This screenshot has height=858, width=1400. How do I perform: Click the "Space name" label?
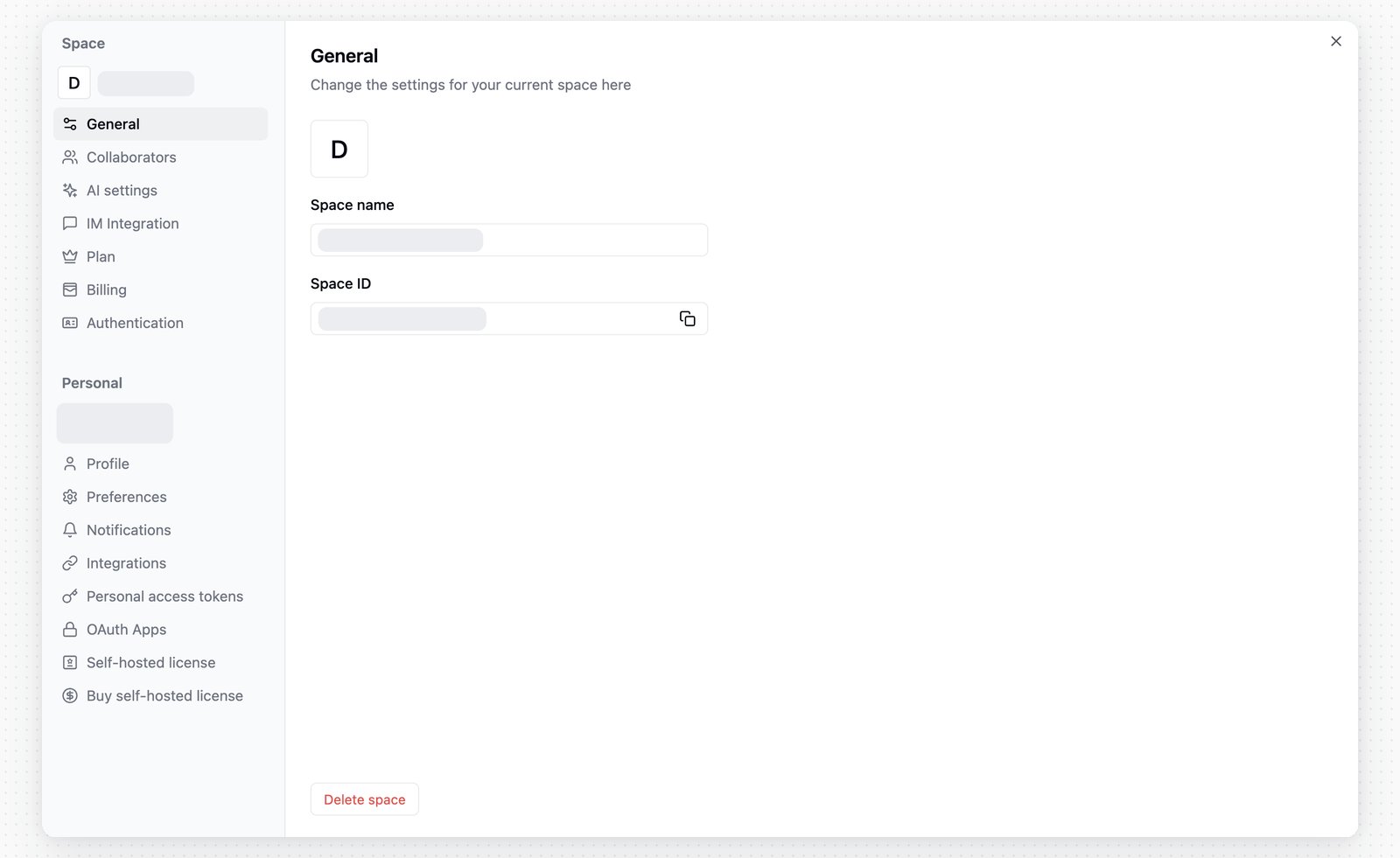[x=353, y=205]
